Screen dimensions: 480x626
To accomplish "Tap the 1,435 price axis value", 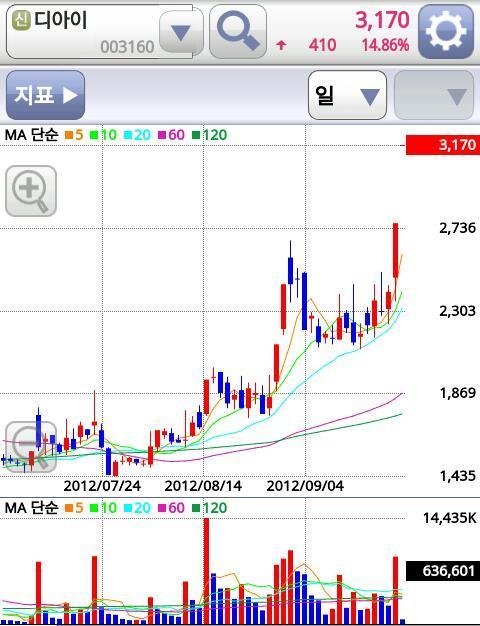I will click(x=458, y=476).
